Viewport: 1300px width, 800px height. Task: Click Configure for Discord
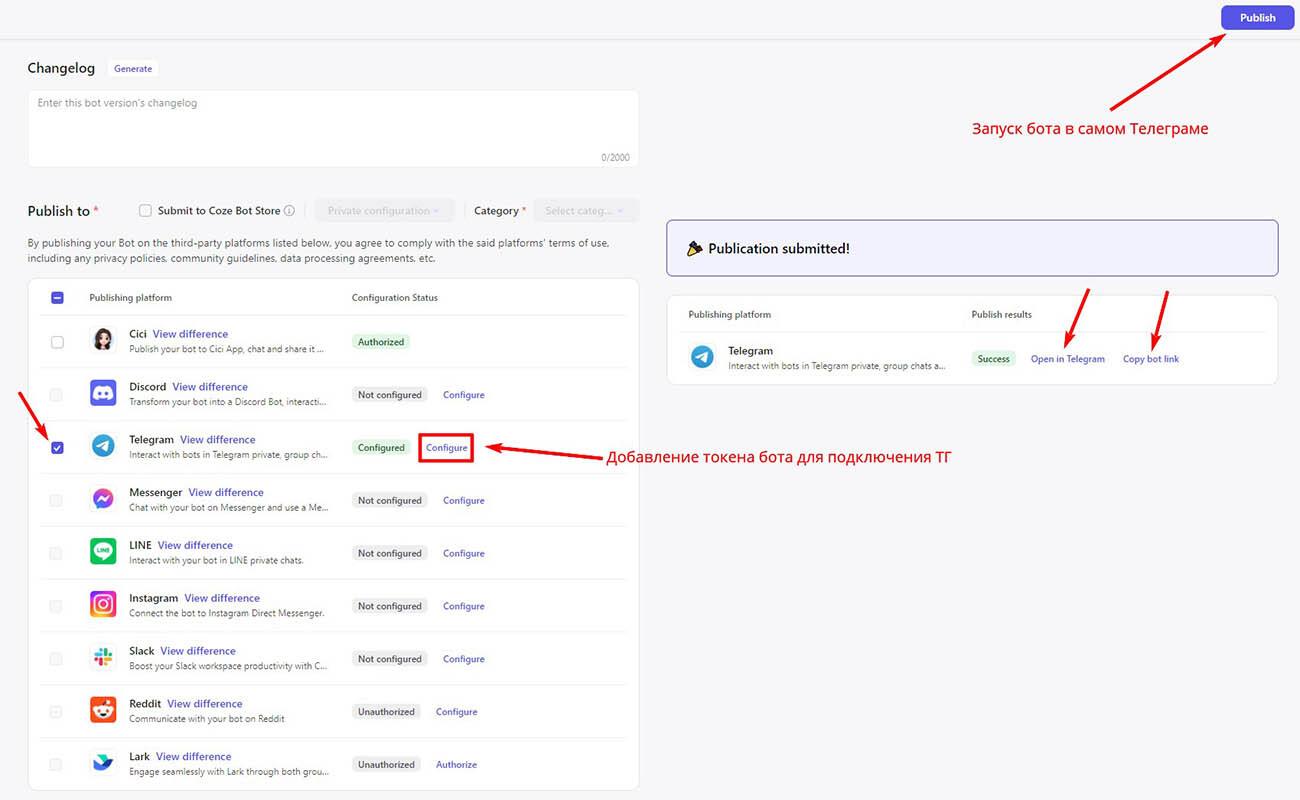[464, 395]
